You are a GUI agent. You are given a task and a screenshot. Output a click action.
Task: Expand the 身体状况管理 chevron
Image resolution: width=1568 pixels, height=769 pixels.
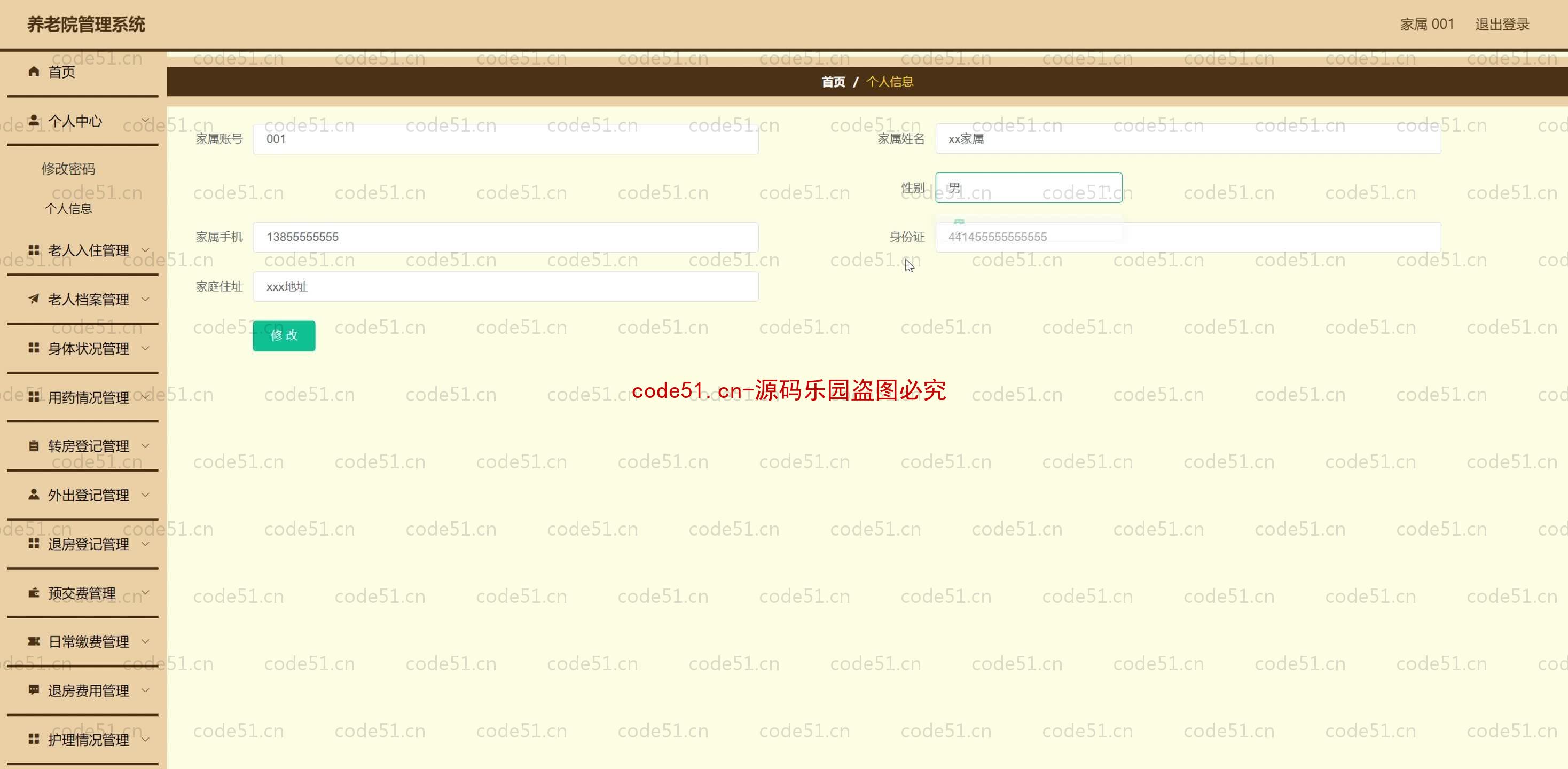(x=145, y=348)
